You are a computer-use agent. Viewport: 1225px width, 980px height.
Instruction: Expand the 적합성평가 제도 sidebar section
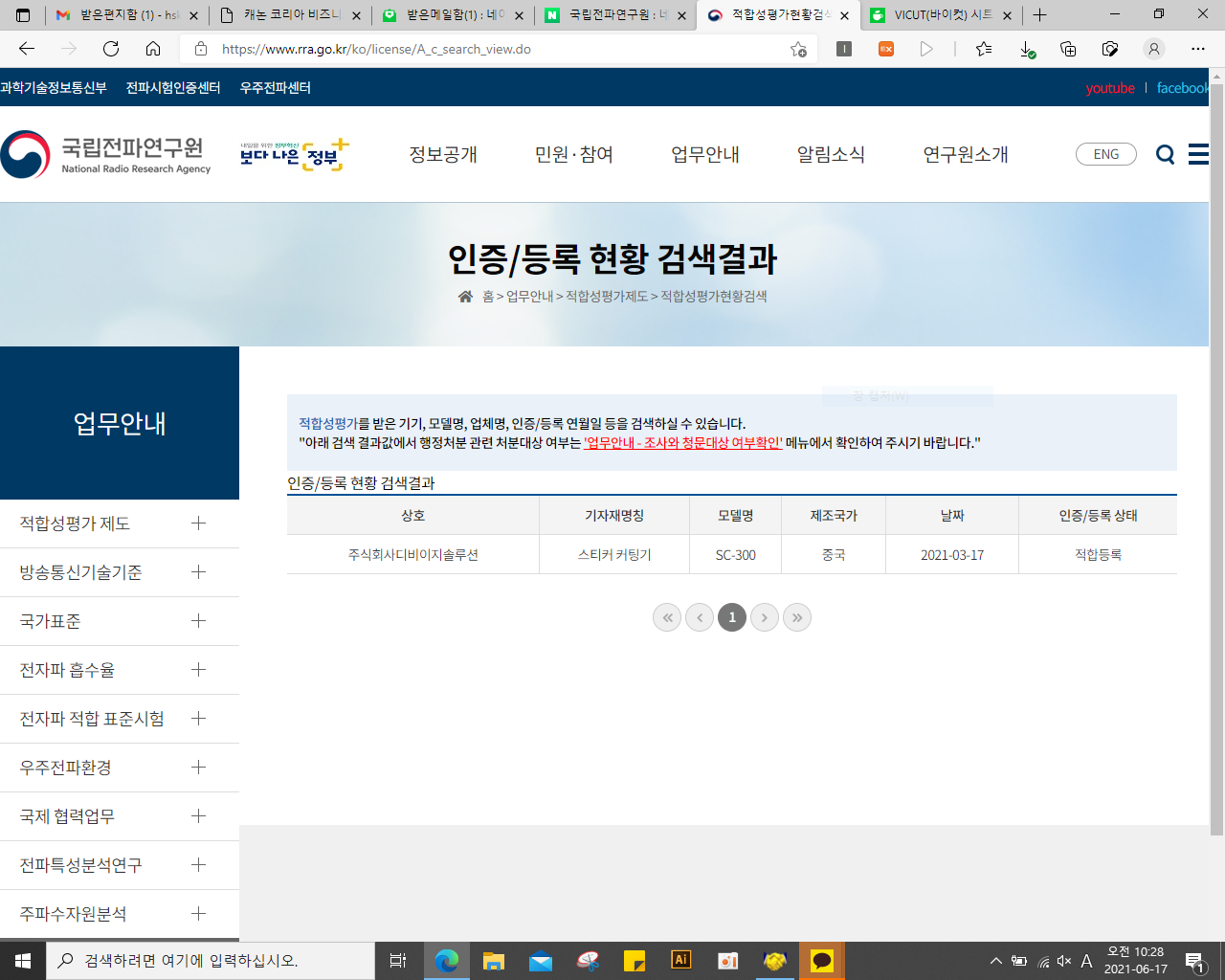[x=198, y=523]
